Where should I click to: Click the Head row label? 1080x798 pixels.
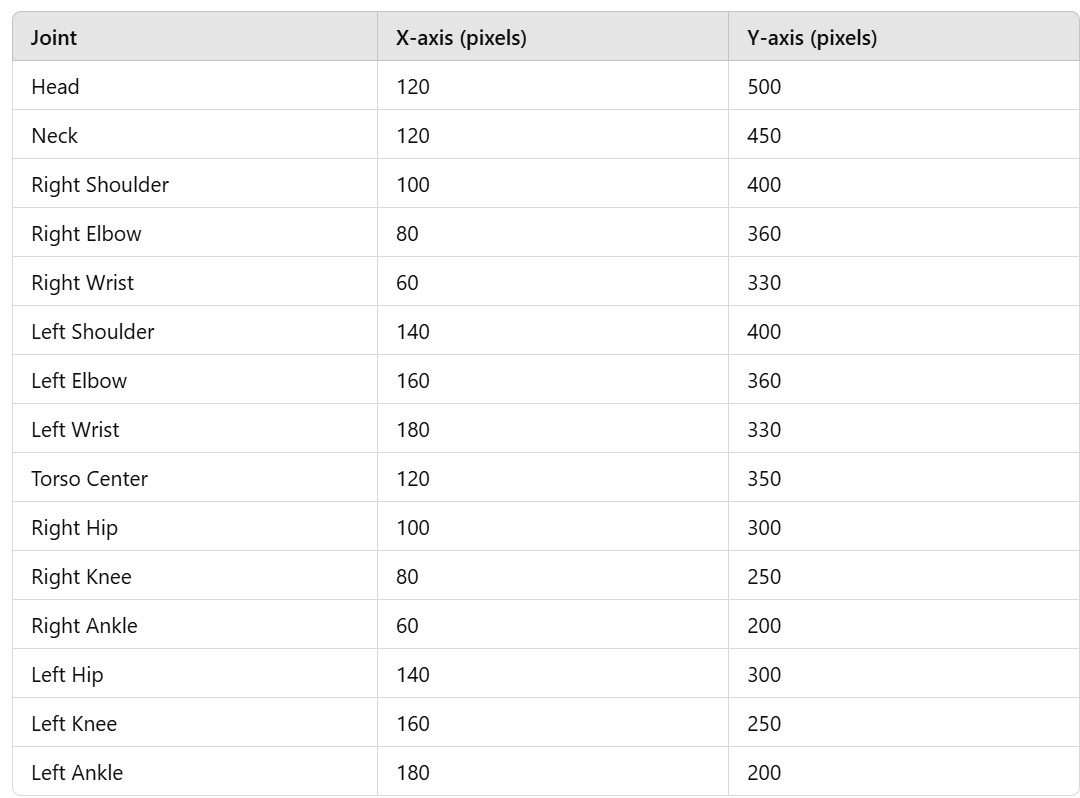(55, 86)
